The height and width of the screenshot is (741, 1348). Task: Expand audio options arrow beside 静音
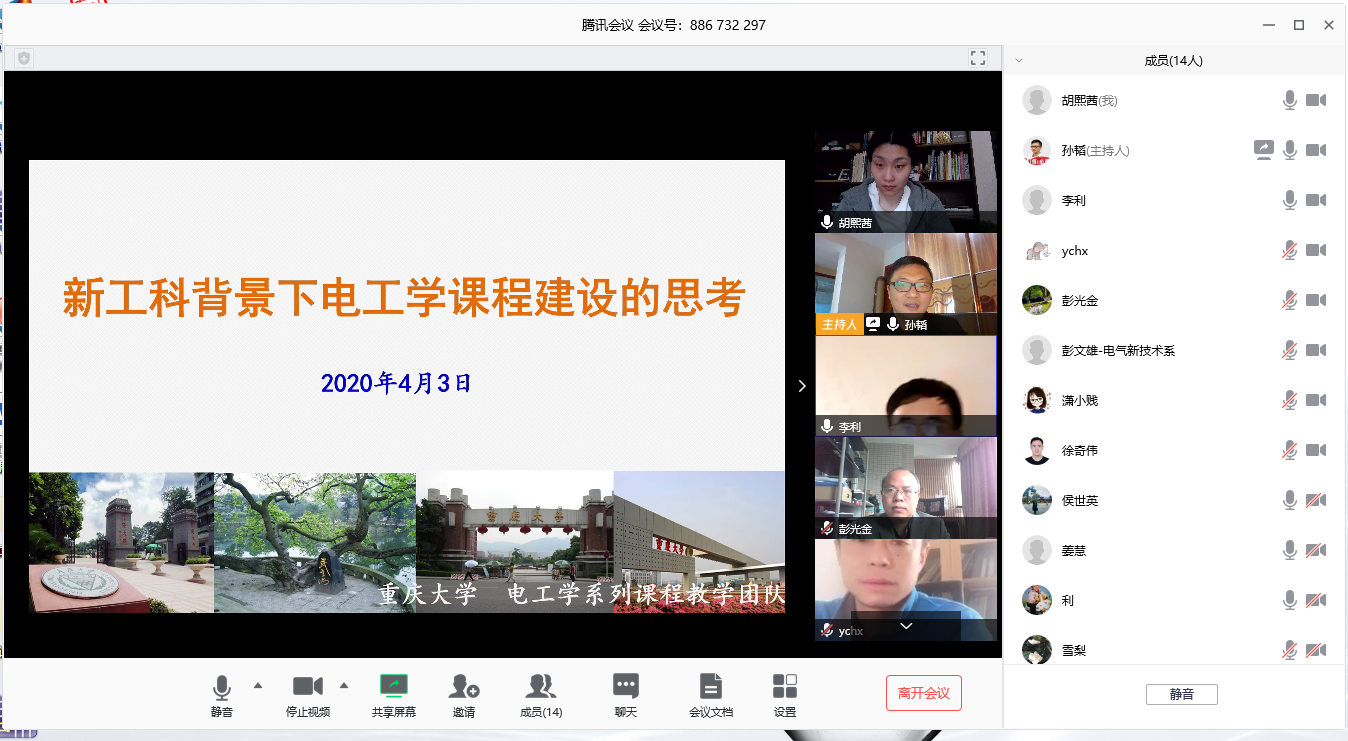click(258, 685)
